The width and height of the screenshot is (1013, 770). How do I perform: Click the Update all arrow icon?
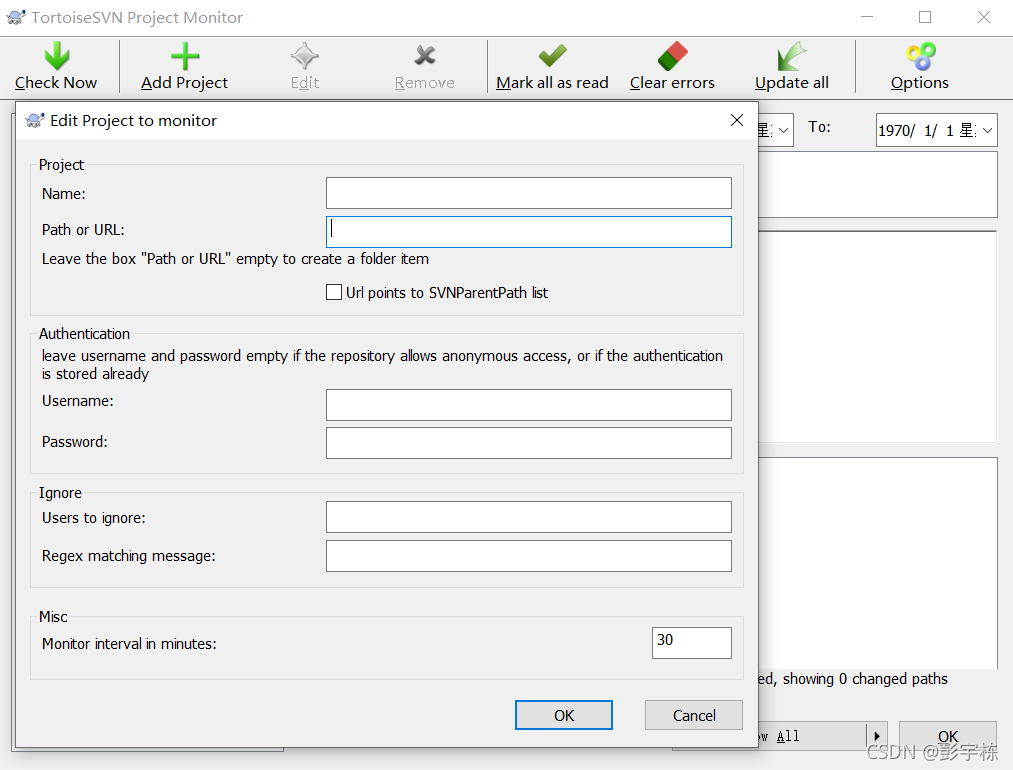tap(792, 56)
